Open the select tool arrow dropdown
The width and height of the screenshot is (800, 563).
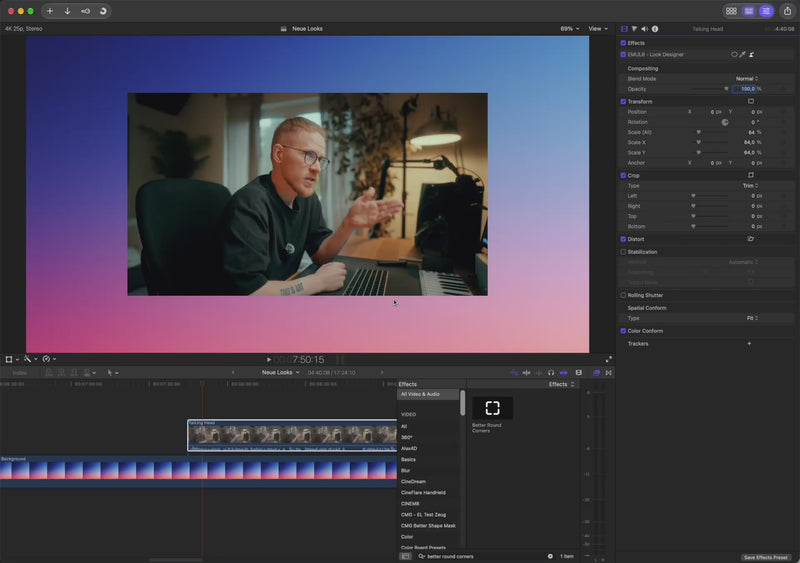[112, 373]
